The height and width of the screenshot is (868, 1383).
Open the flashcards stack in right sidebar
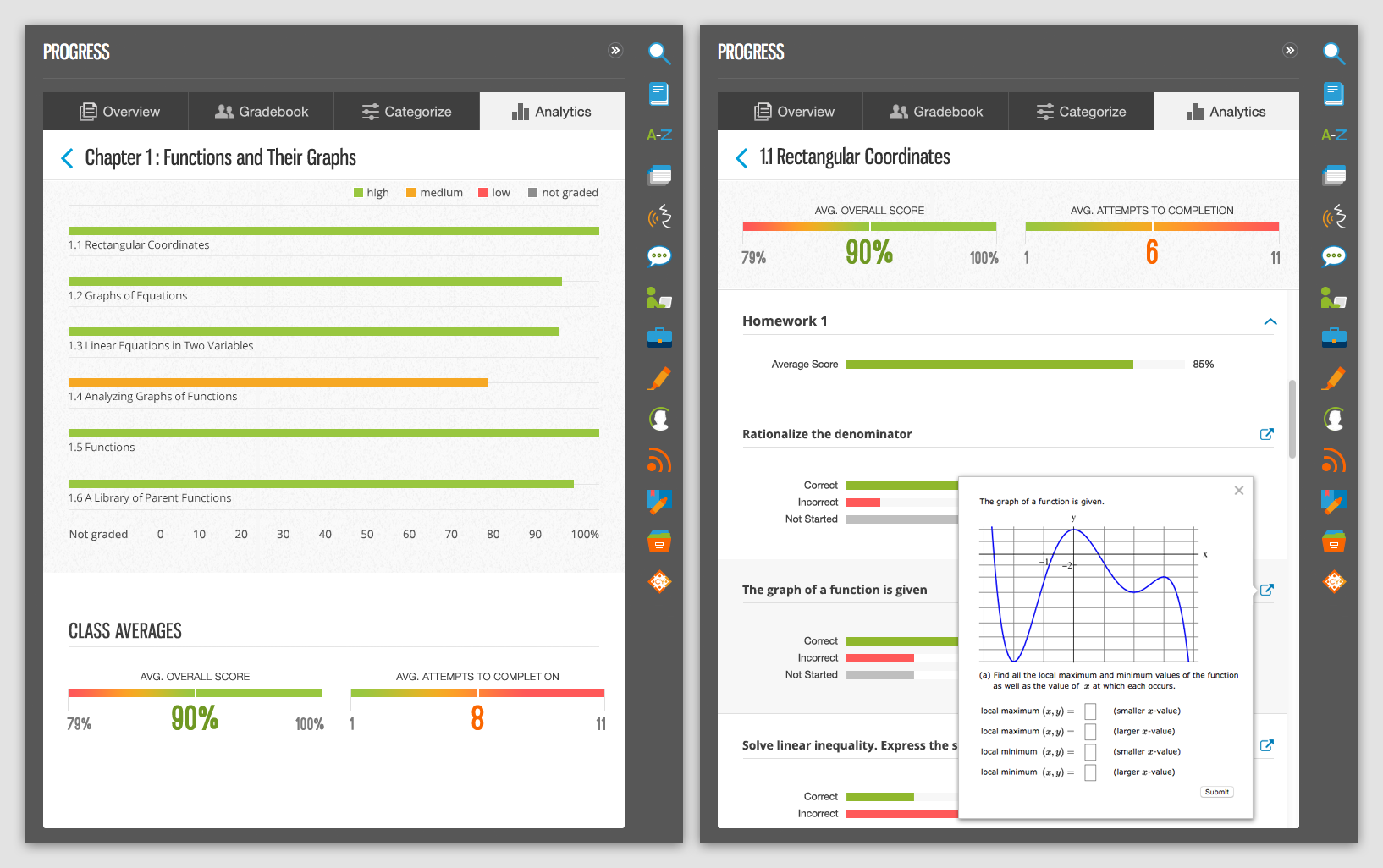1333,176
